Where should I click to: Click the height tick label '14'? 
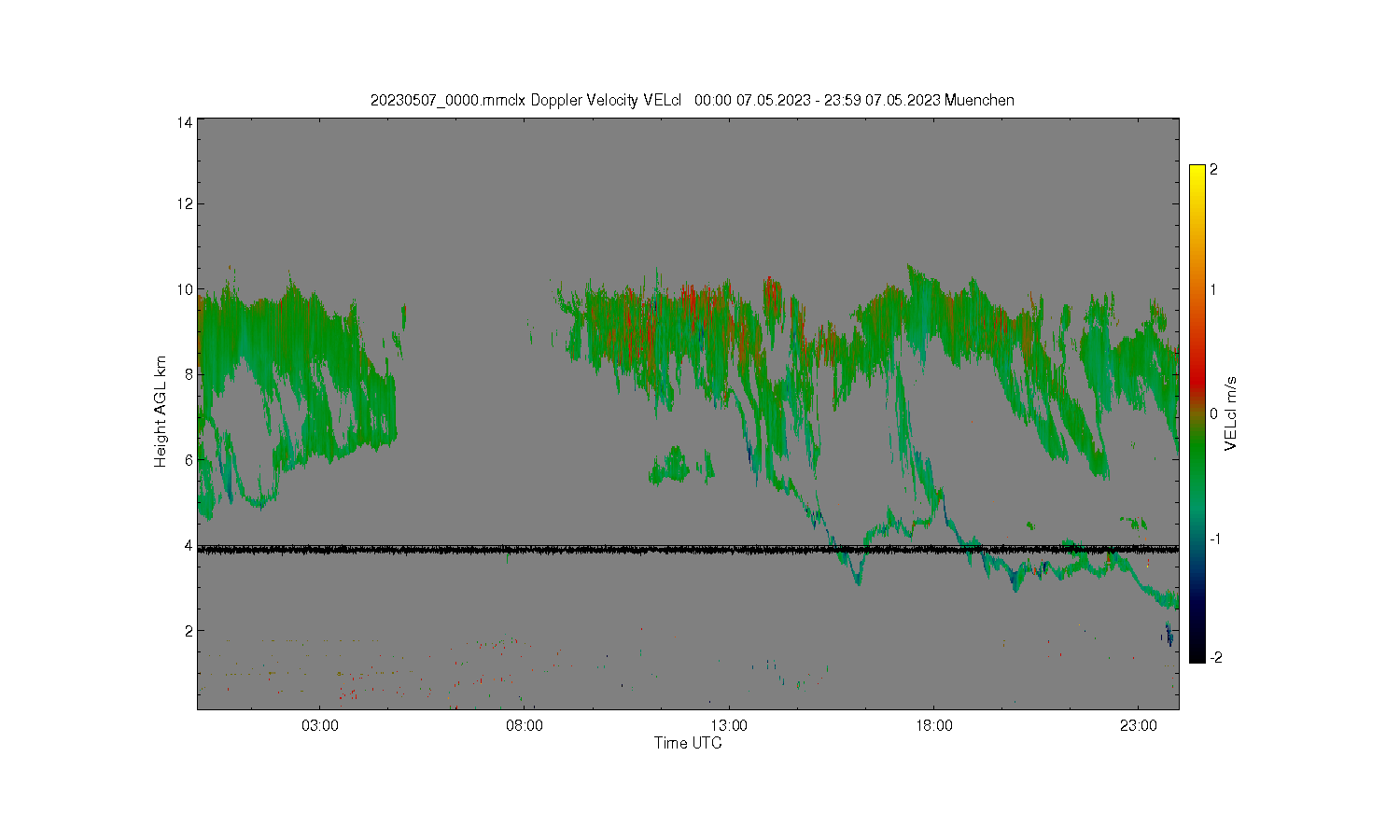point(185,122)
